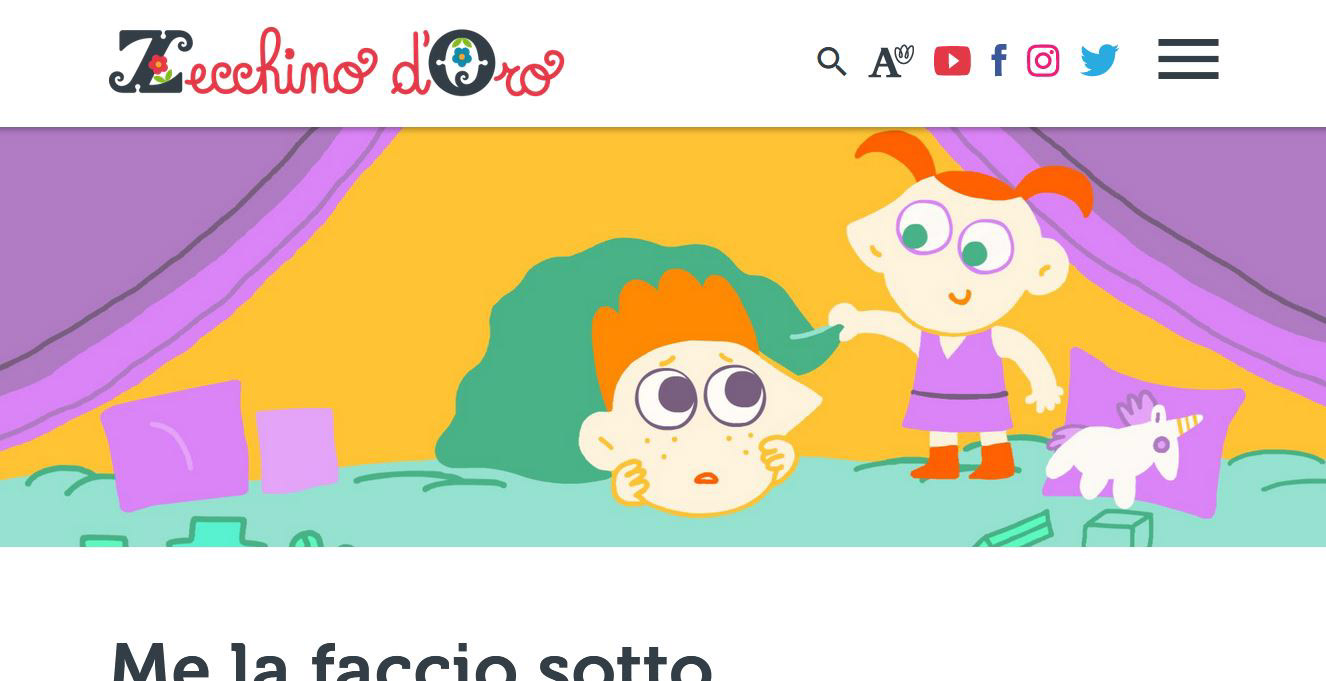Open the search magnifier icon
1326x681 pixels.
tap(831, 61)
